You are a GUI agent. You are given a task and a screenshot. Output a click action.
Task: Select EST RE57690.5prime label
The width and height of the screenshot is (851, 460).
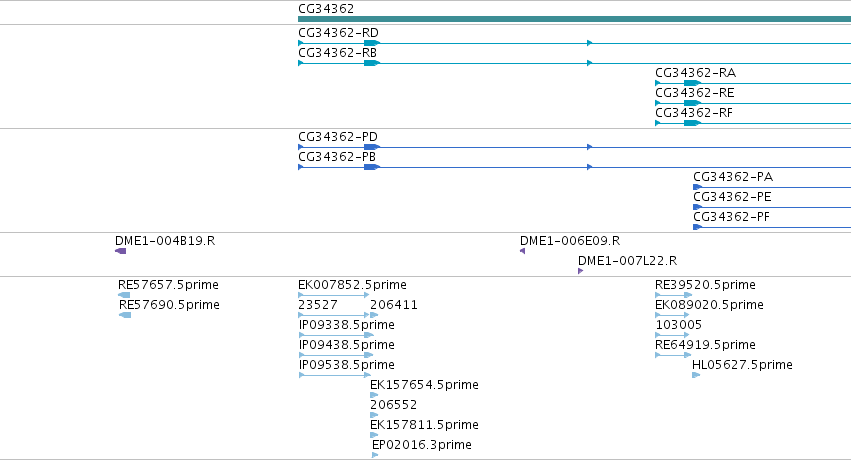pos(169,305)
